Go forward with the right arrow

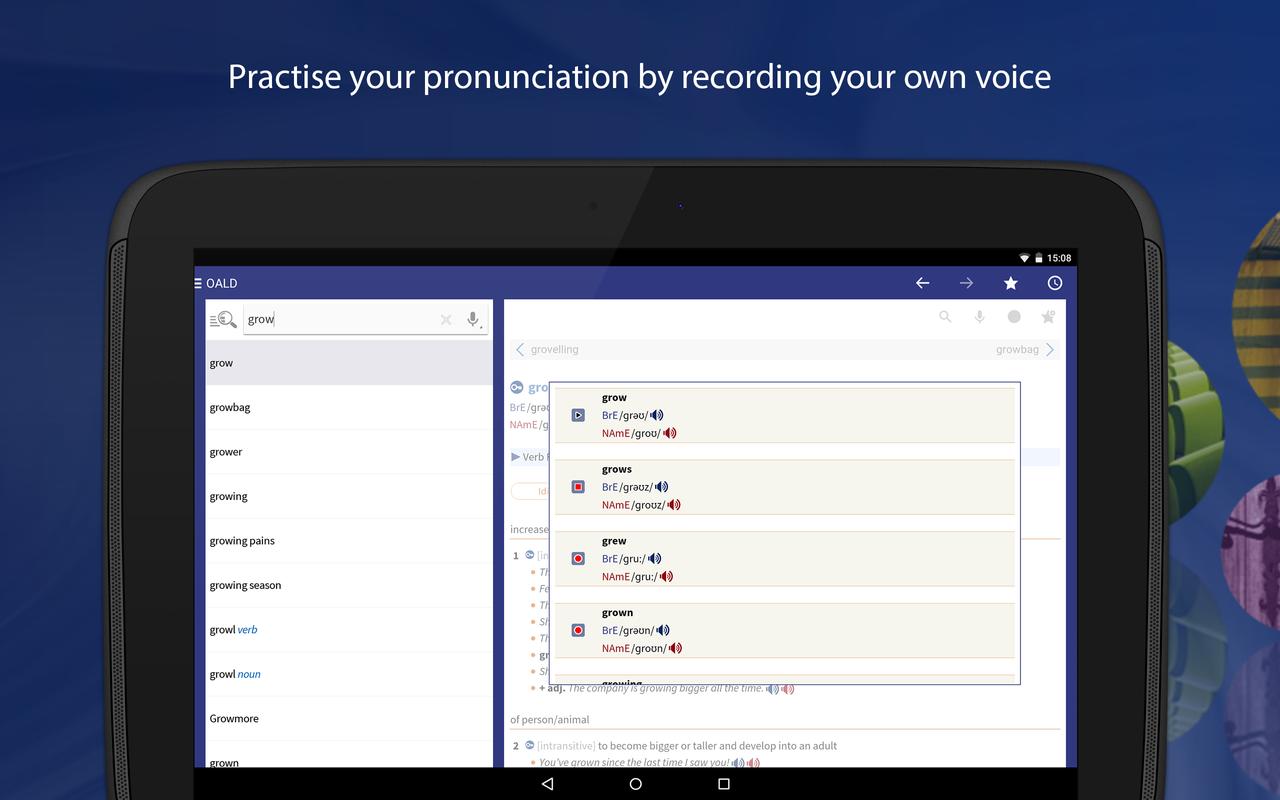(x=966, y=283)
